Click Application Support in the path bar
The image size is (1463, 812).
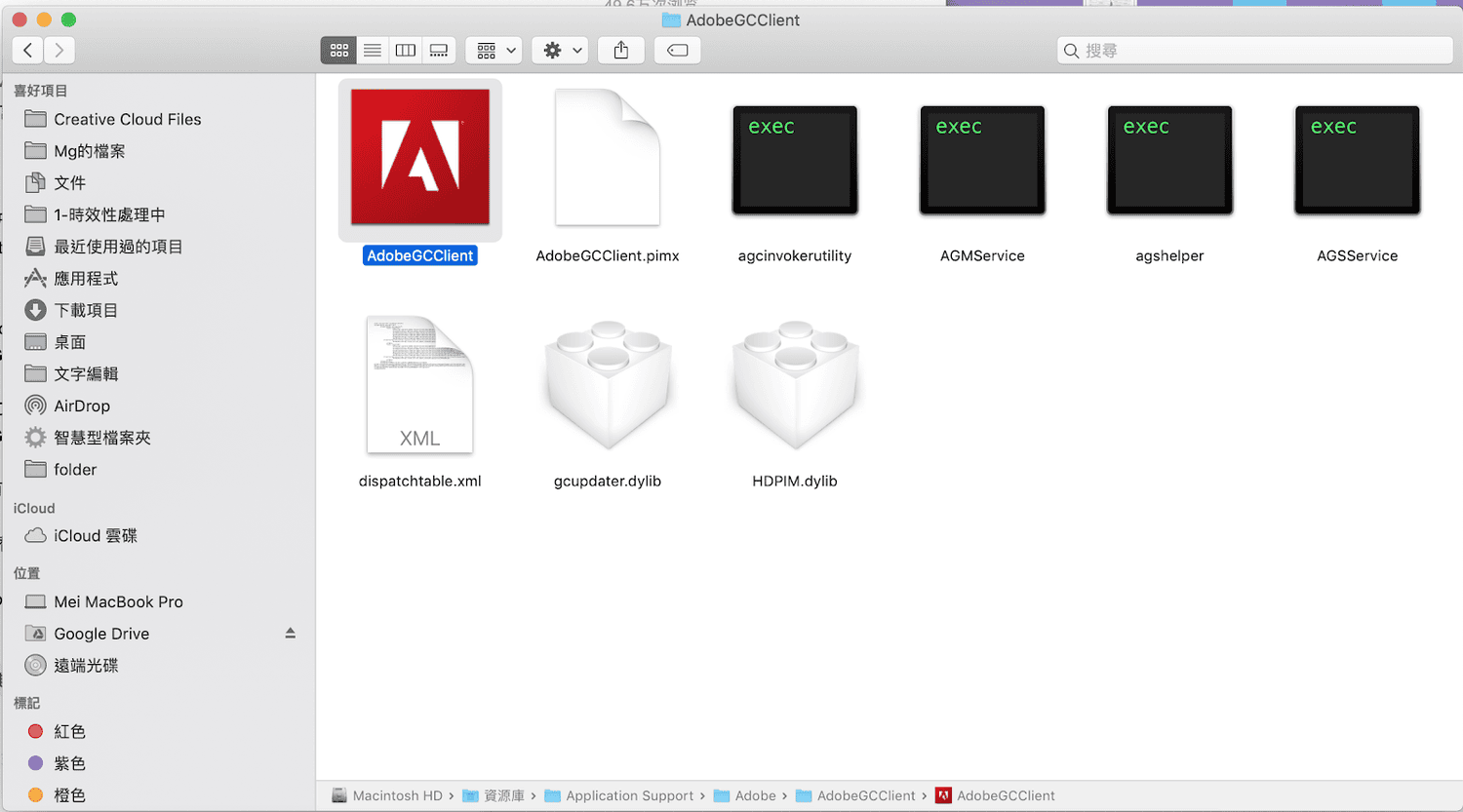coord(619,795)
